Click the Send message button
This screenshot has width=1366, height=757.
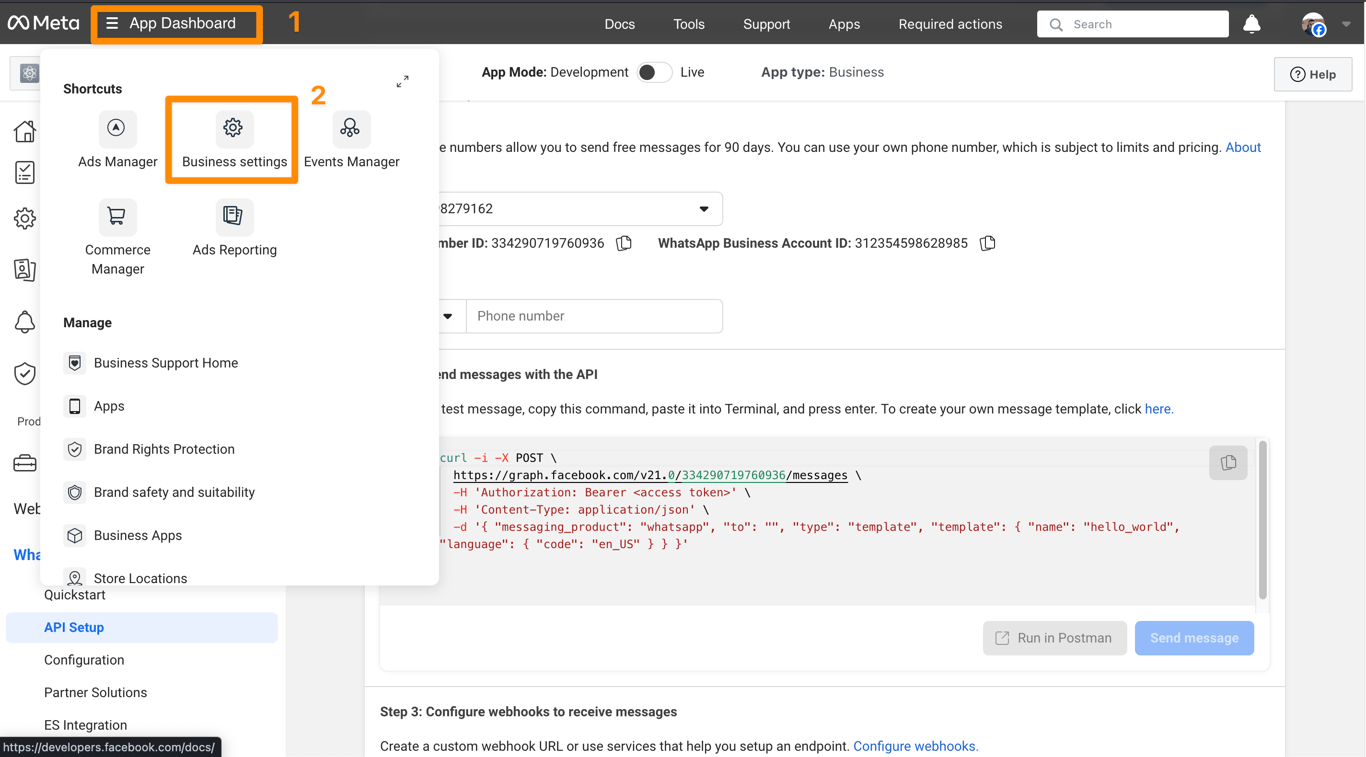pyautogui.click(x=1194, y=638)
